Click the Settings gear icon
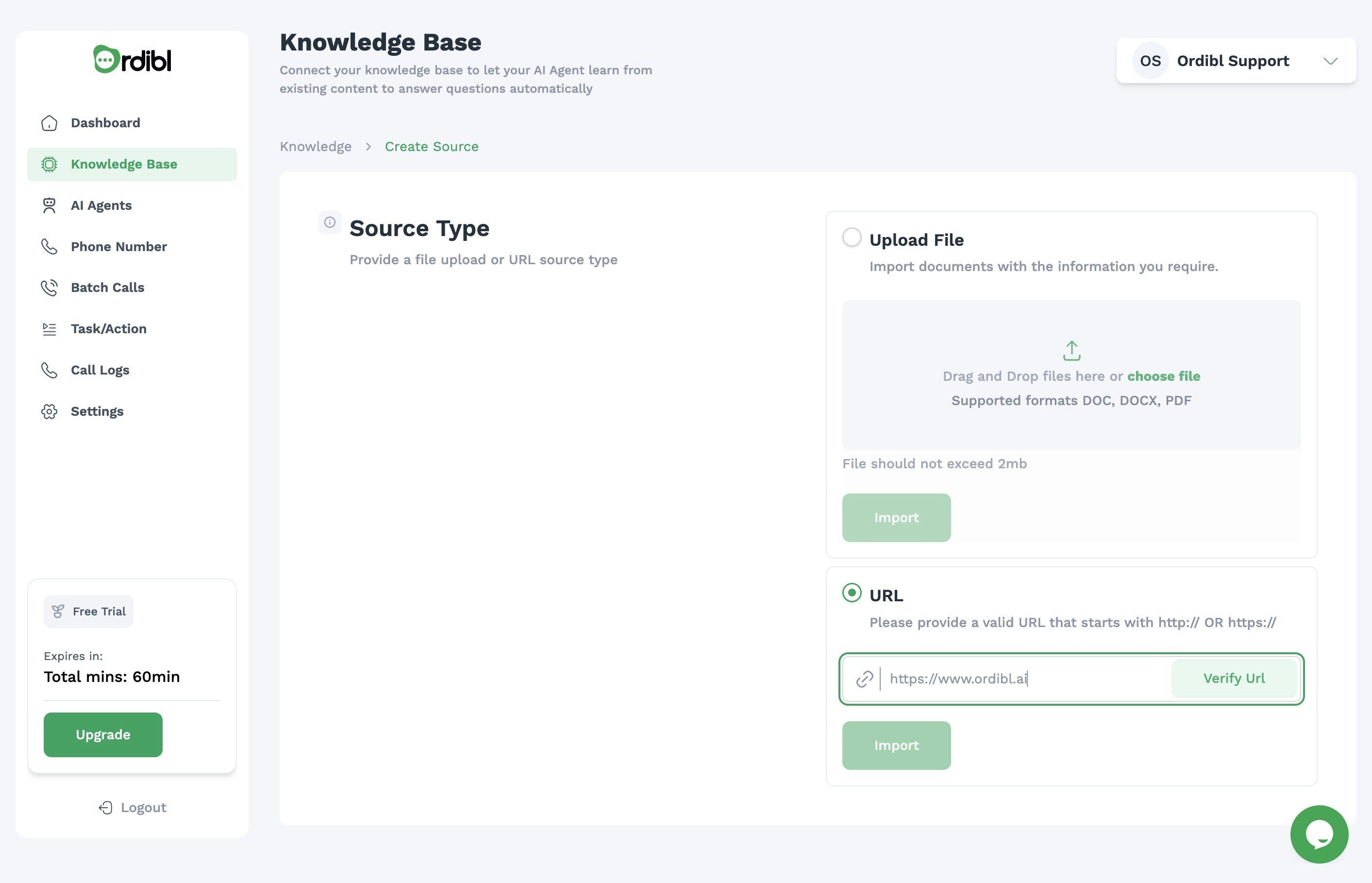 (x=50, y=411)
